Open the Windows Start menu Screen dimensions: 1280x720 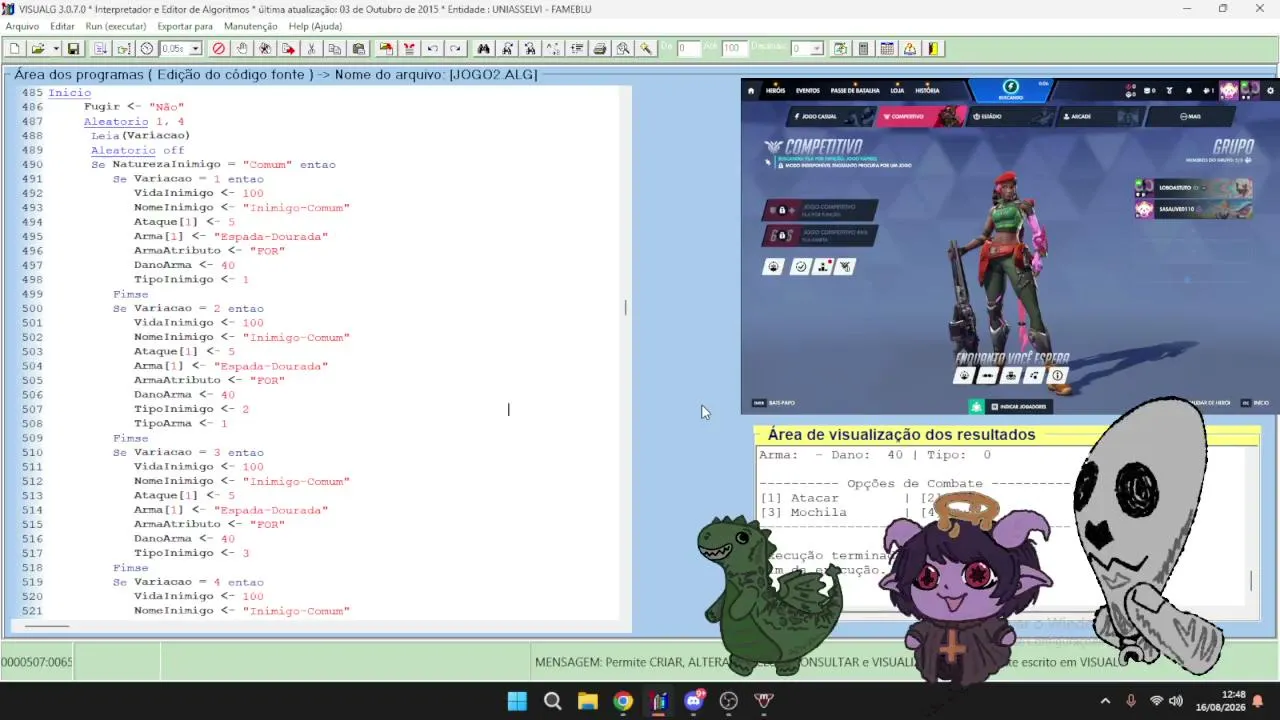pyautogui.click(x=517, y=701)
